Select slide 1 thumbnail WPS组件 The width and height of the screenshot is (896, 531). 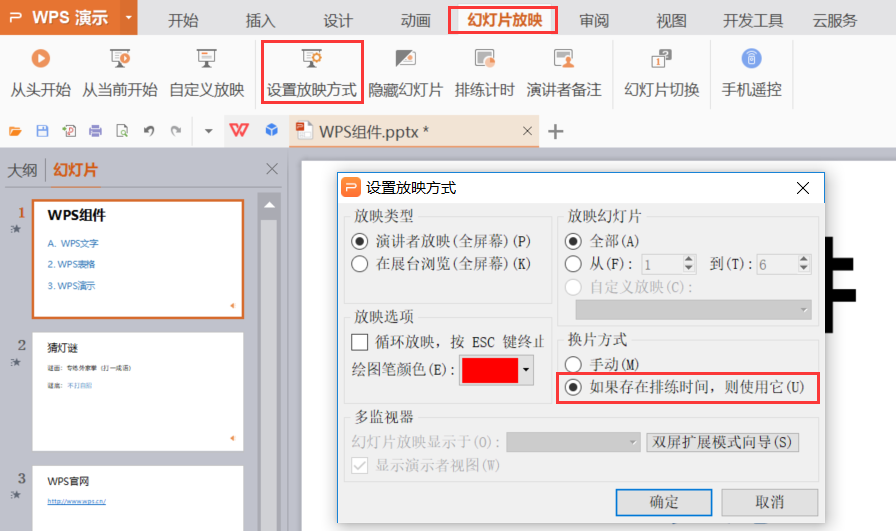click(138, 259)
